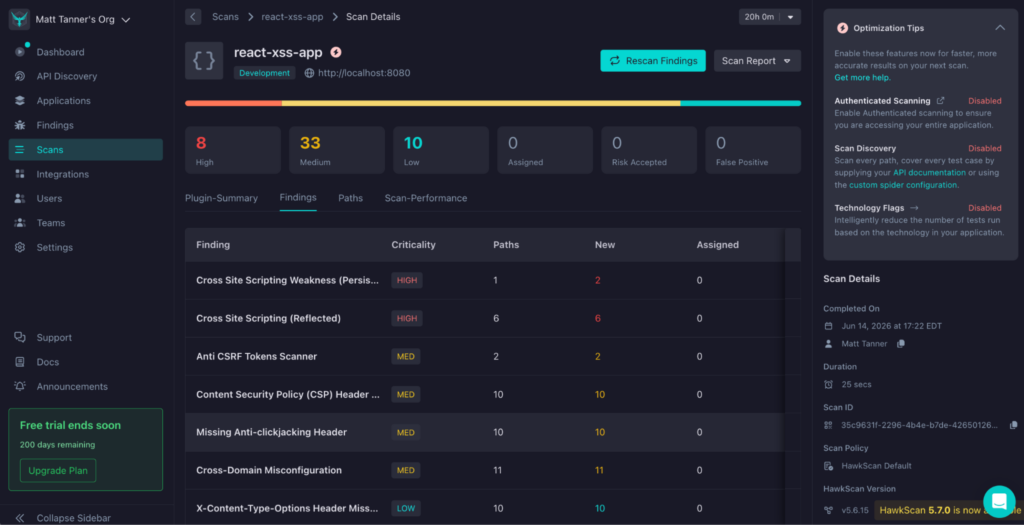Click the Development environment tag
Image resolution: width=1024 pixels, height=525 pixels.
pos(264,73)
